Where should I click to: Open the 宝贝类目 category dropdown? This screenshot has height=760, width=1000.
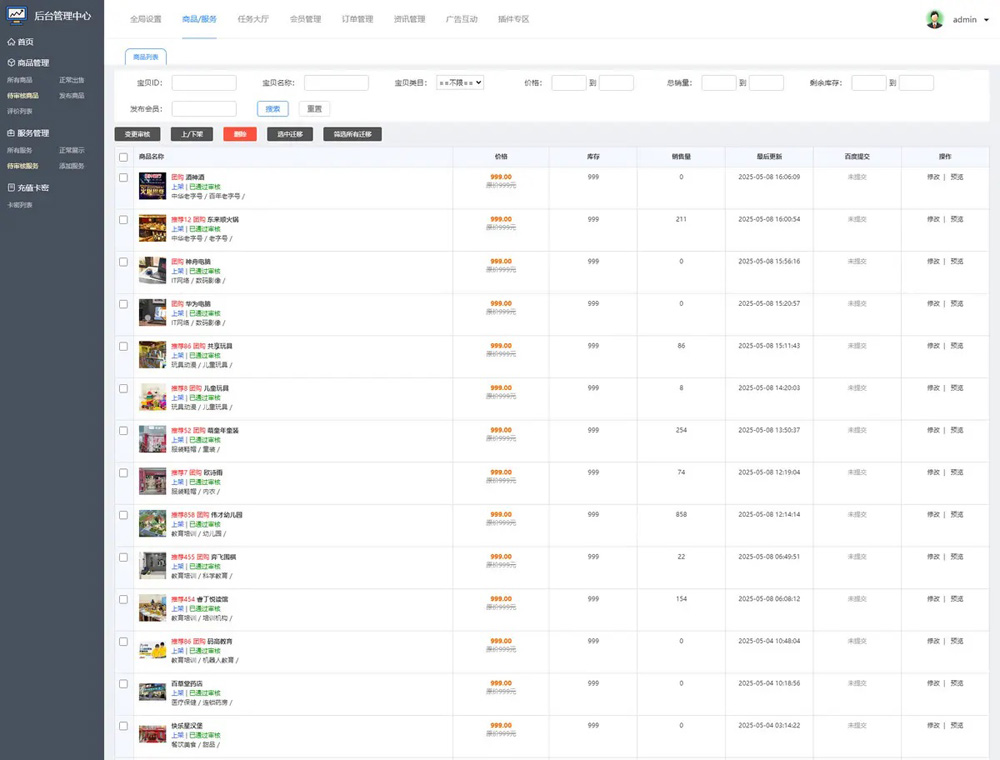(460, 83)
